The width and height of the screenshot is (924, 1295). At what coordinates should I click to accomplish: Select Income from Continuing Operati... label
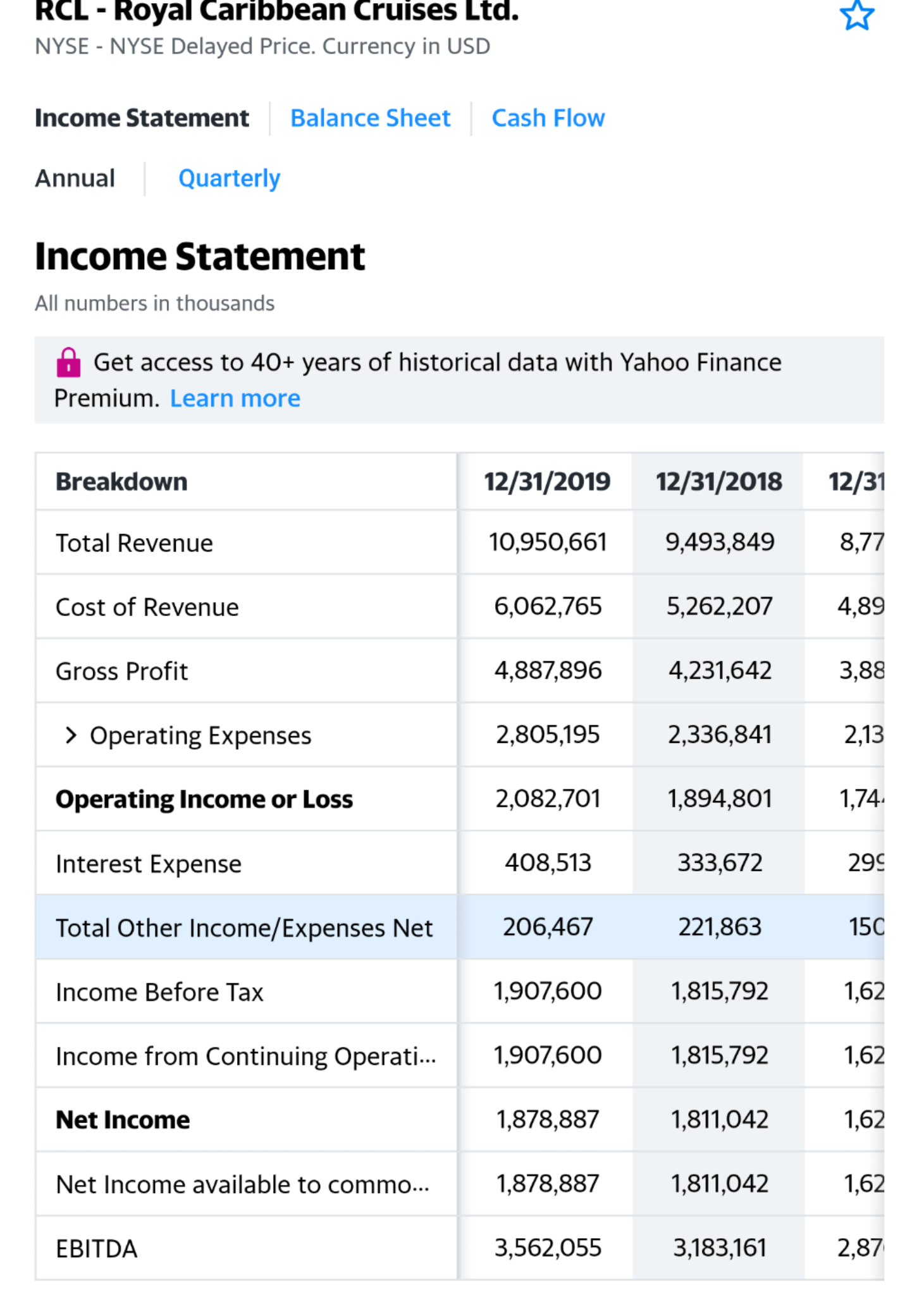(x=246, y=1057)
